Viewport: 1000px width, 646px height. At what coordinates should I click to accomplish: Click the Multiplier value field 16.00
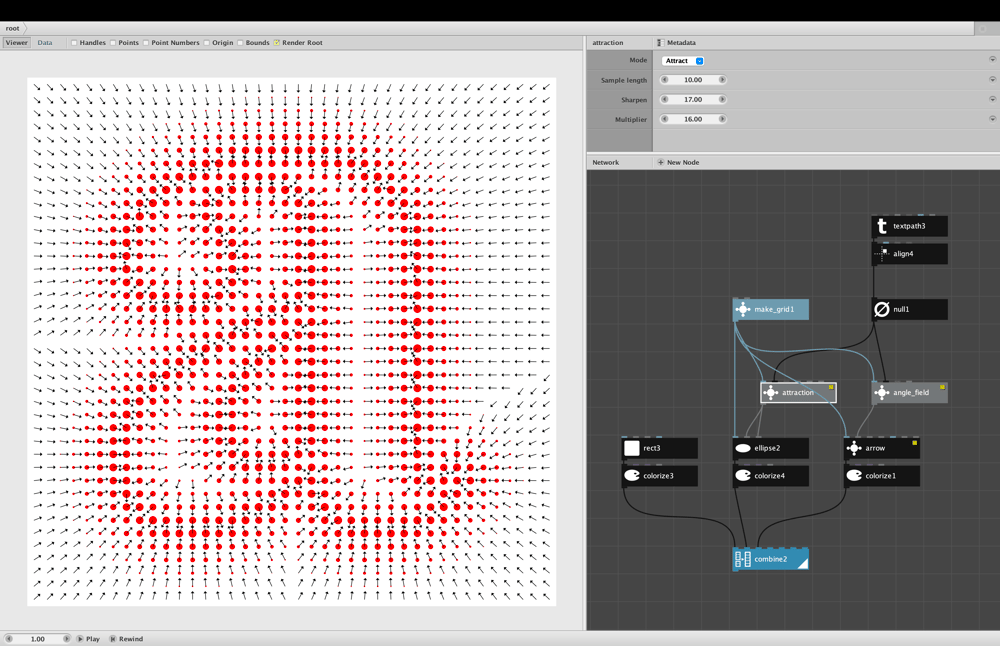coord(693,119)
